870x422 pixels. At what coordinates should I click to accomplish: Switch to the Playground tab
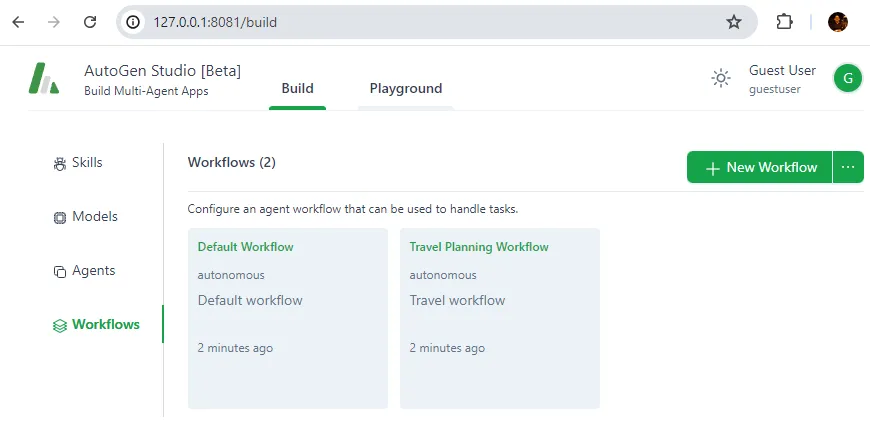tap(406, 89)
